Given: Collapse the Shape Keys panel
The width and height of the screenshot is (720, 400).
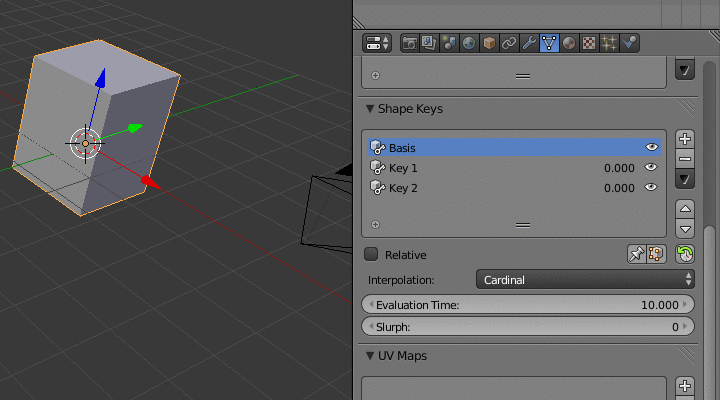Looking at the screenshot, I should (370, 109).
